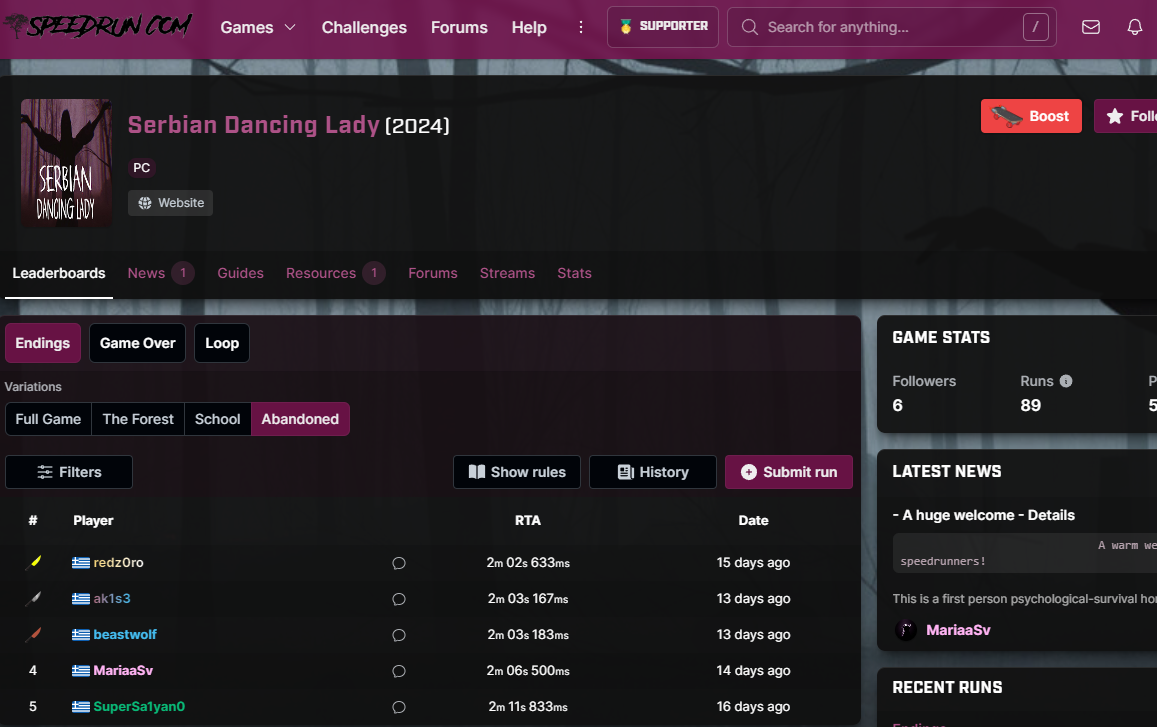Screen dimensions: 1157x727
Task: Open comment bubble on SuperSa1yan0's run
Action: 398,707
